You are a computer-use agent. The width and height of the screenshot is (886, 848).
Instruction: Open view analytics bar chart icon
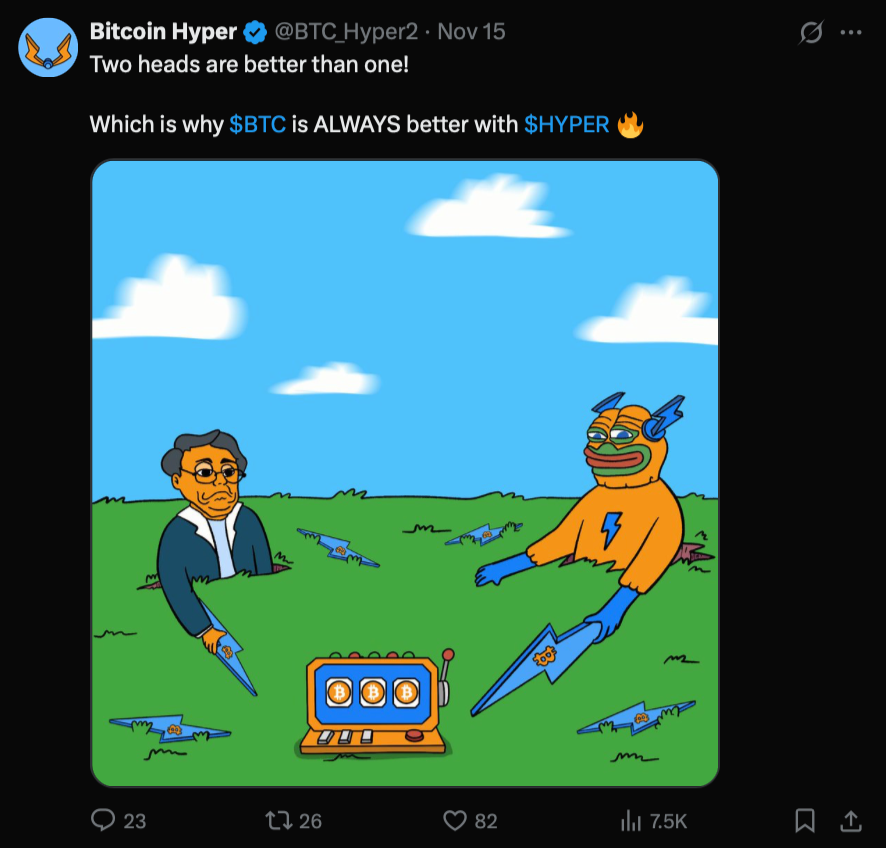coord(631,820)
